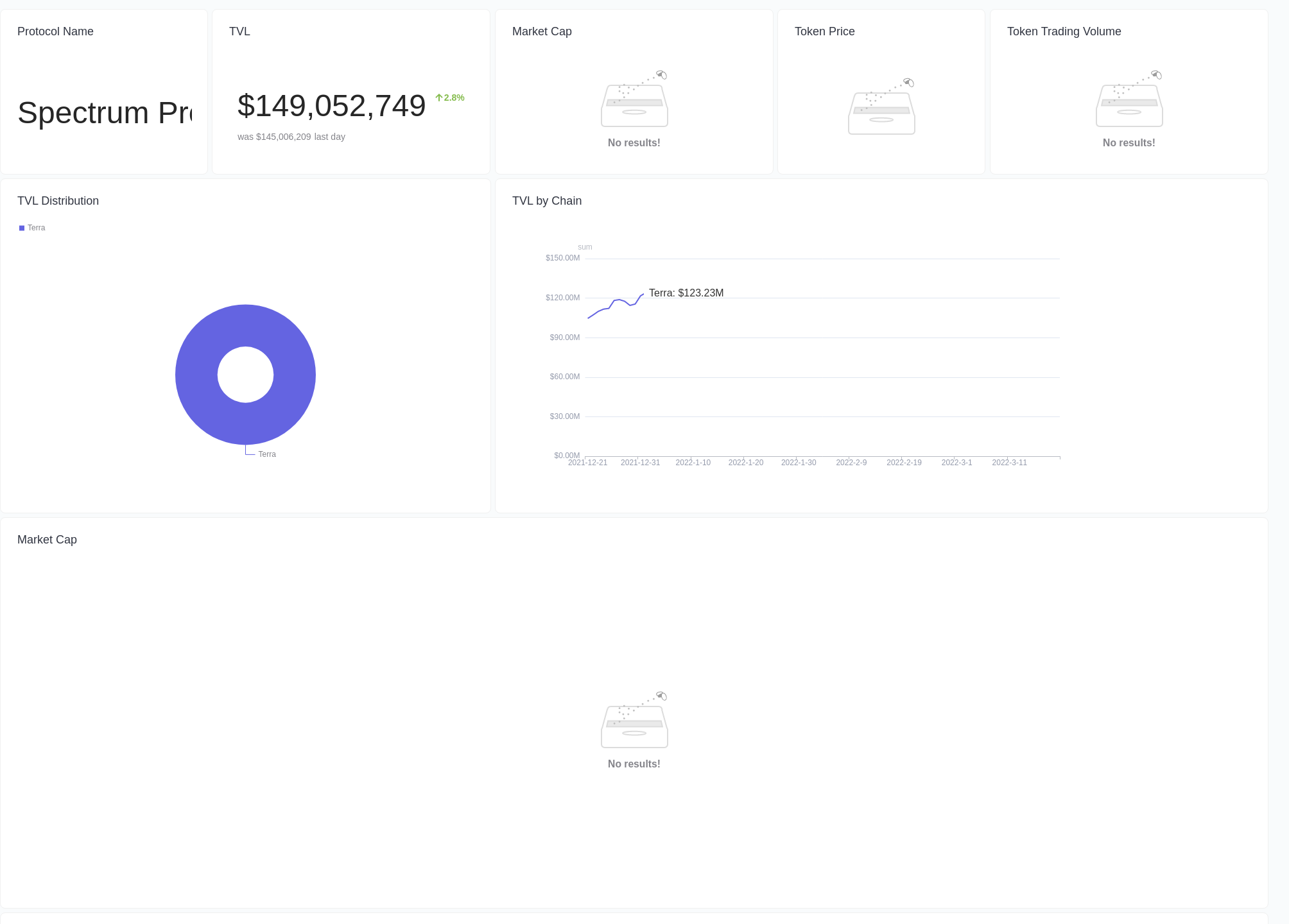Click the magnifier graphic in bottom Market Cap panel
The image size is (1289, 924).
pos(660,695)
